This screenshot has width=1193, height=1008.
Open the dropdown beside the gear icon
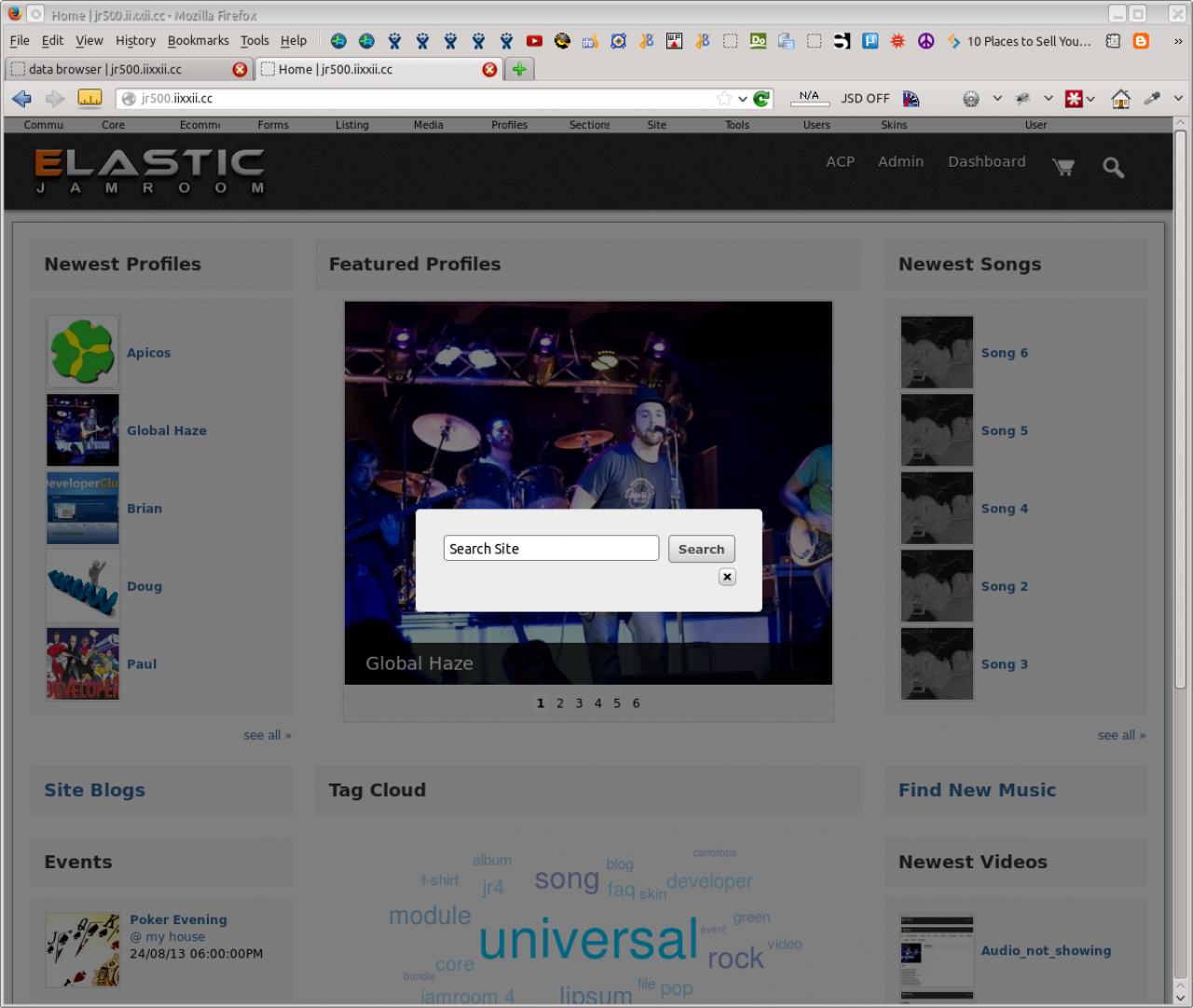click(x=997, y=99)
